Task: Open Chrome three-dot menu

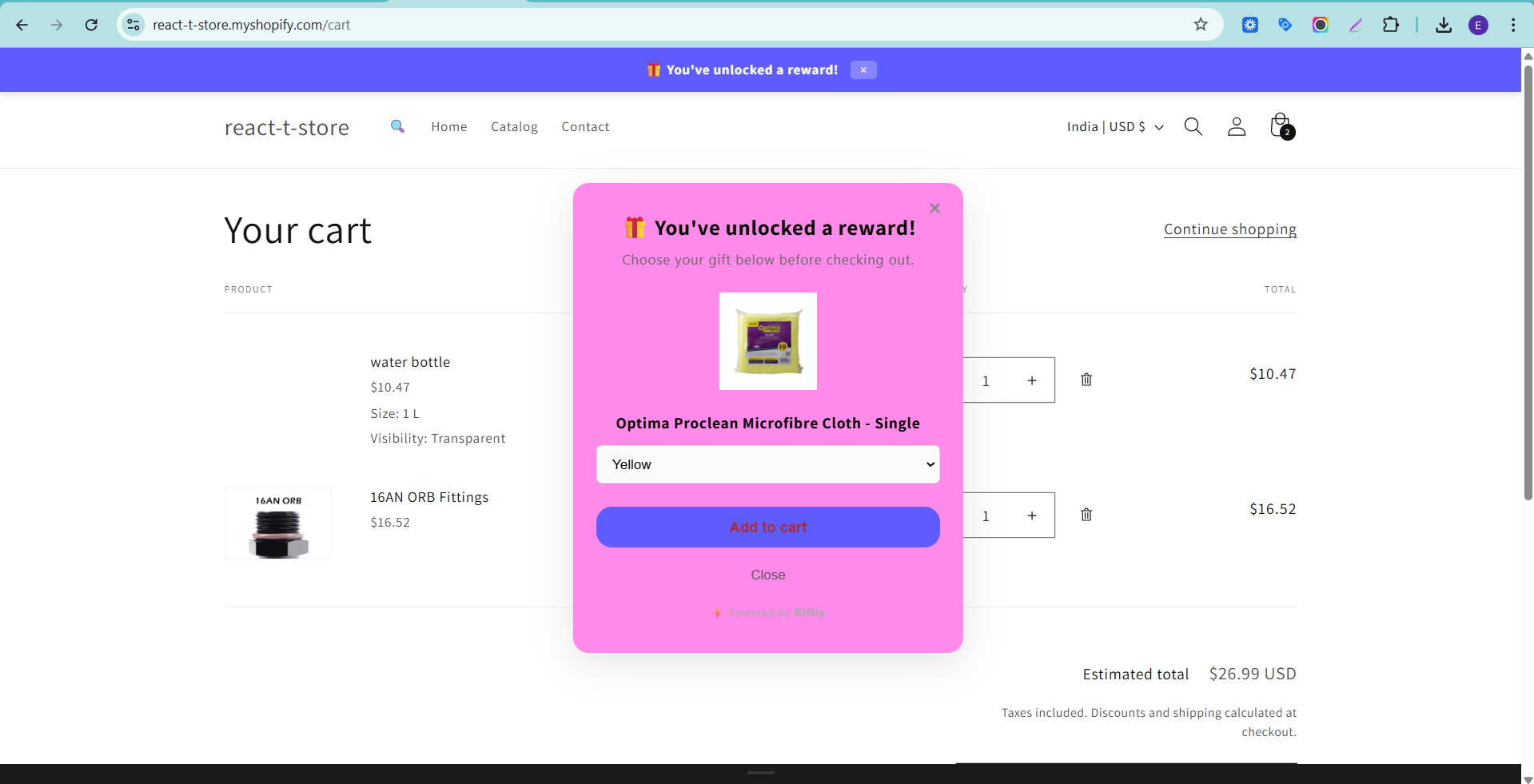Action: point(1512,25)
